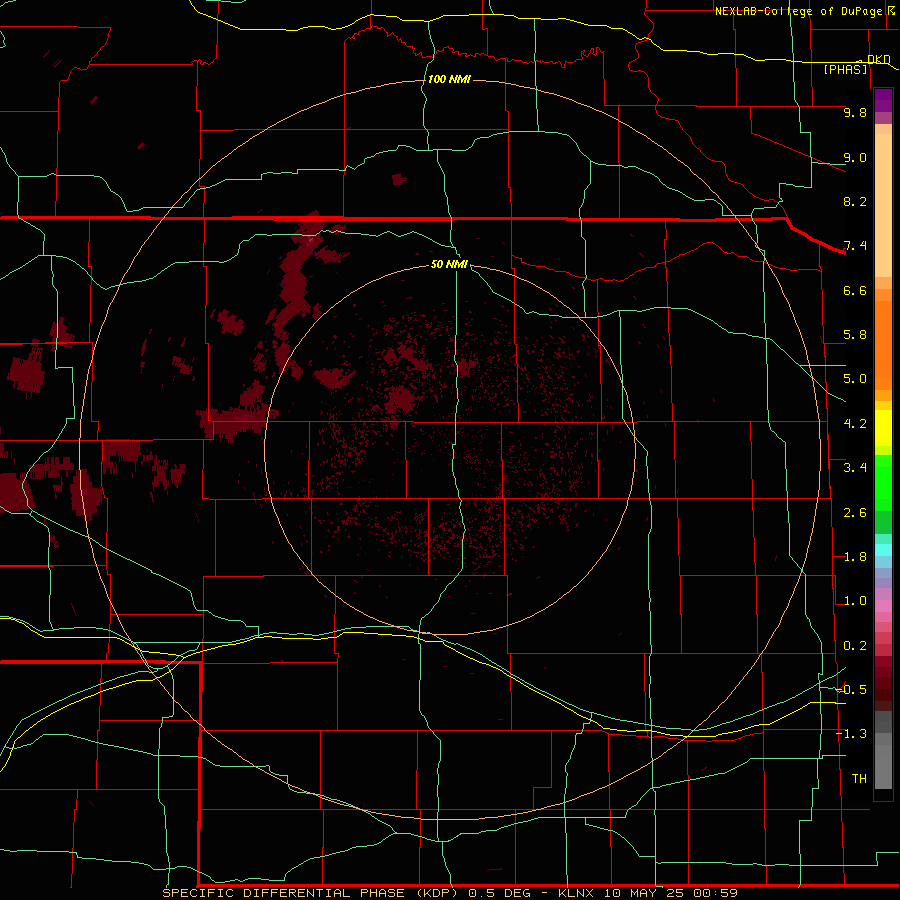The height and width of the screenshot is (900, 900).
Task: Click the 6.6 scale label
Action: click(x=855, y=290)
